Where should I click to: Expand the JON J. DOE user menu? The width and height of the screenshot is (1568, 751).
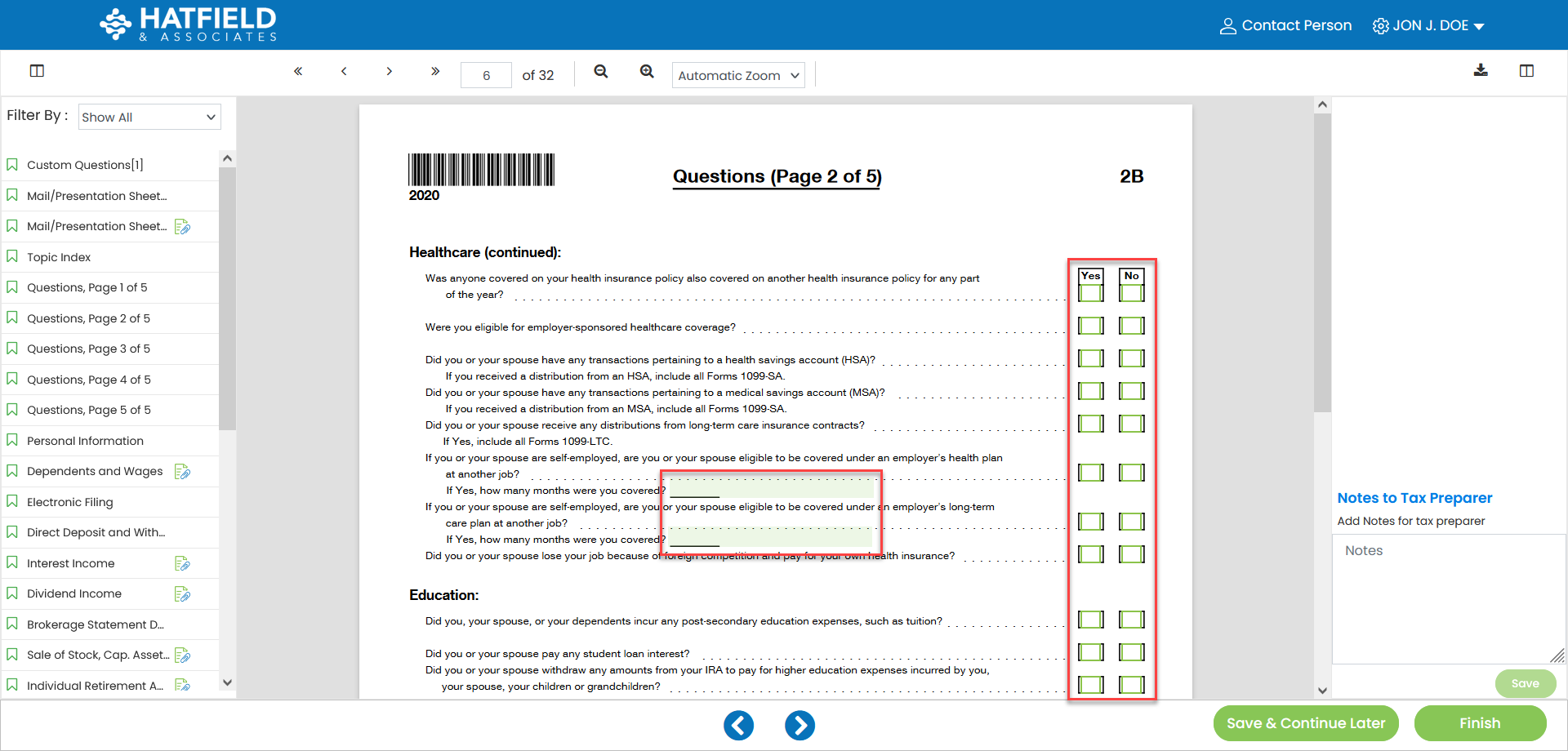click(x=1429, y=26)
